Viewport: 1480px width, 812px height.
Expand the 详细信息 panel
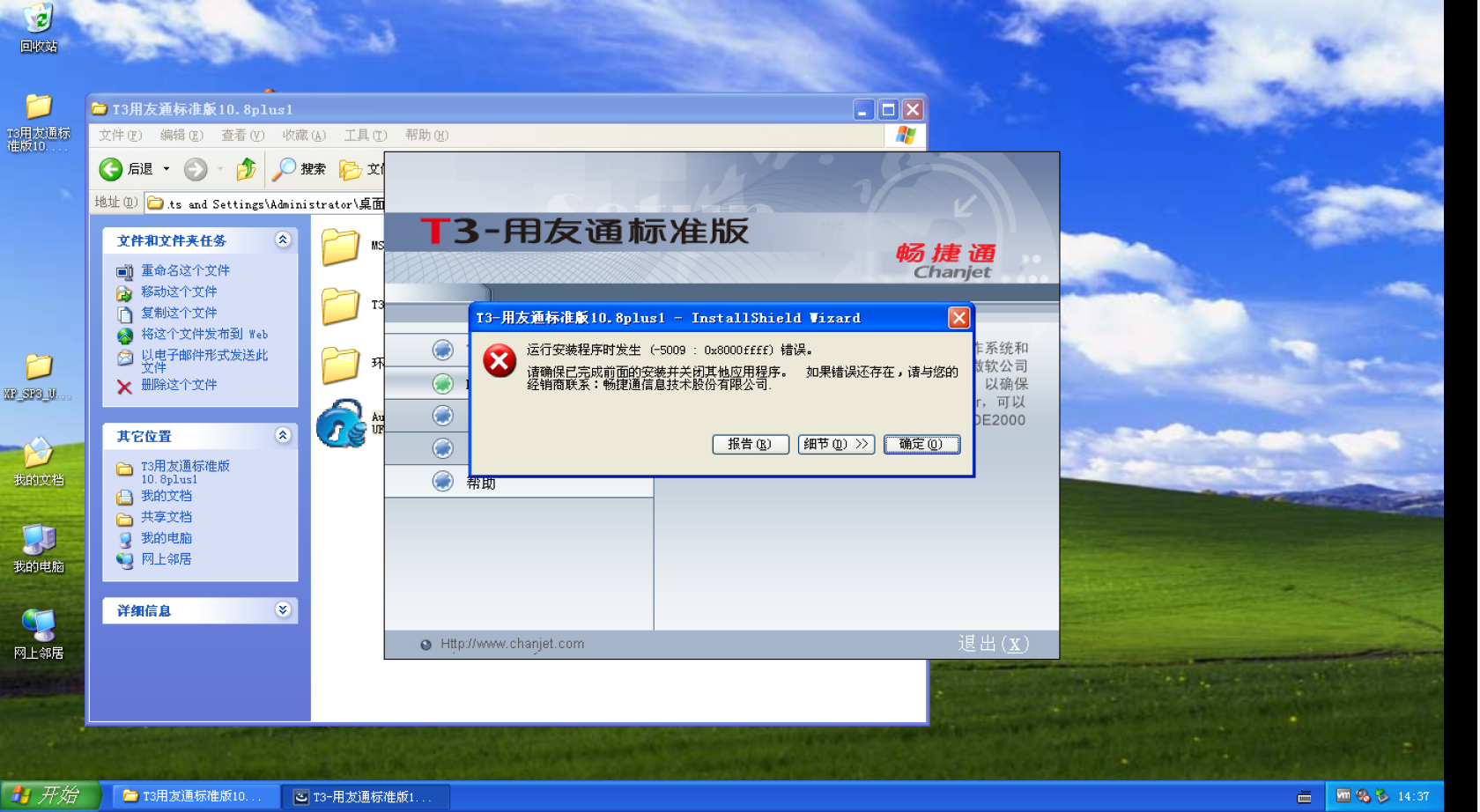click(283, 609)
